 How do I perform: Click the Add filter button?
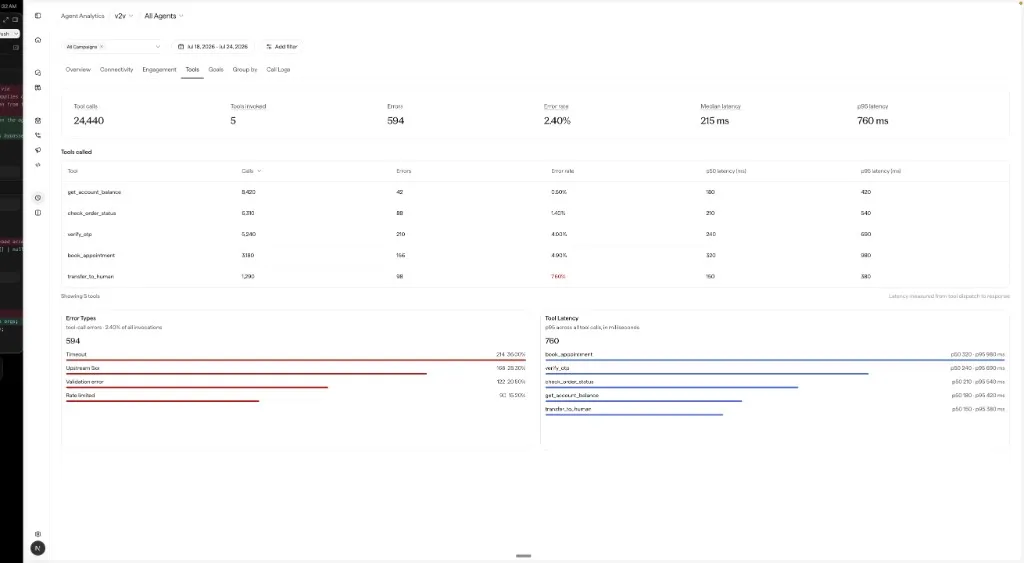click(x=281, y=47)
